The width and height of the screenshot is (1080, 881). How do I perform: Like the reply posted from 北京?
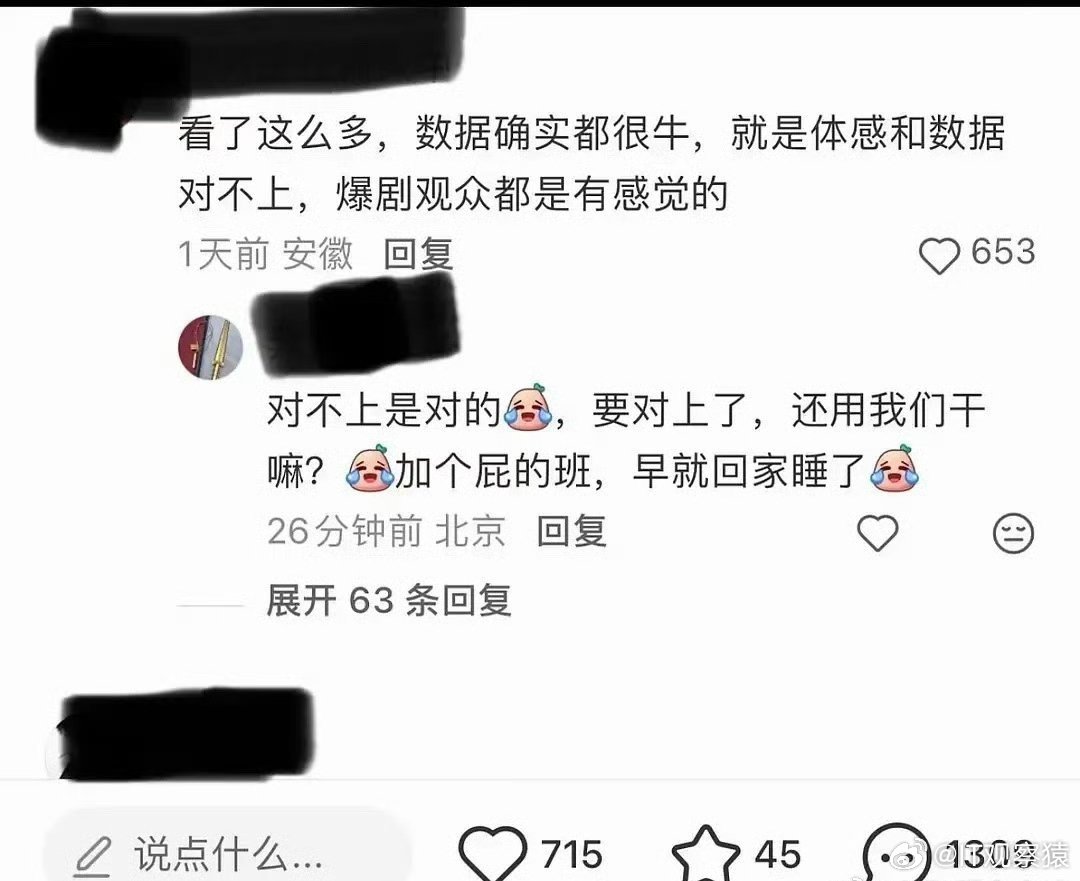[x=878, y=532]
